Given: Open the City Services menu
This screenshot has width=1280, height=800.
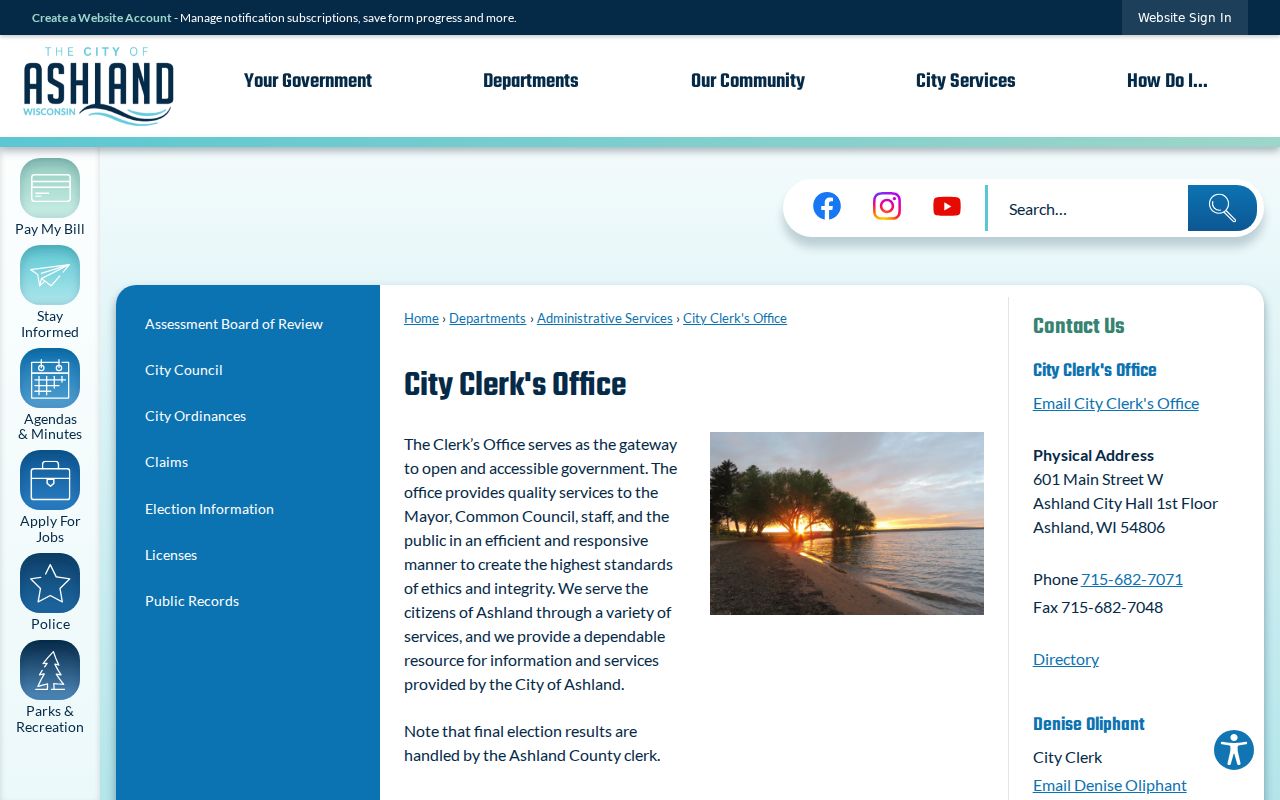Looking at the screenshot, I should tap(966, 81).
